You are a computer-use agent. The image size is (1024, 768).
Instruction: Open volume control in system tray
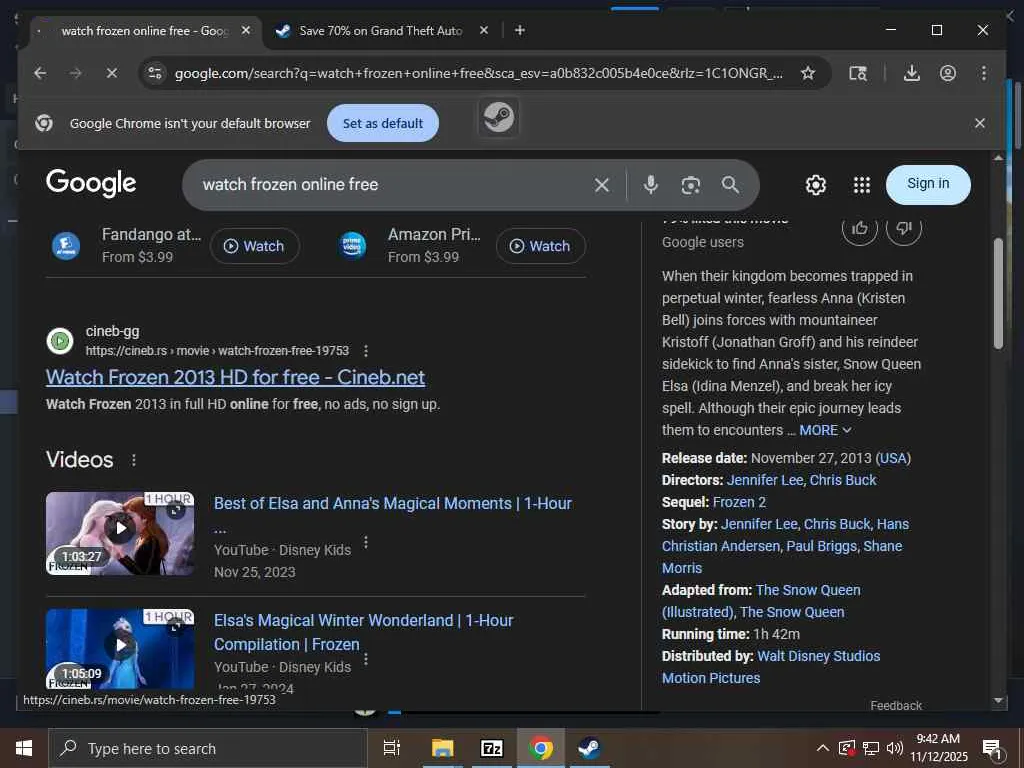click(895, 748)
